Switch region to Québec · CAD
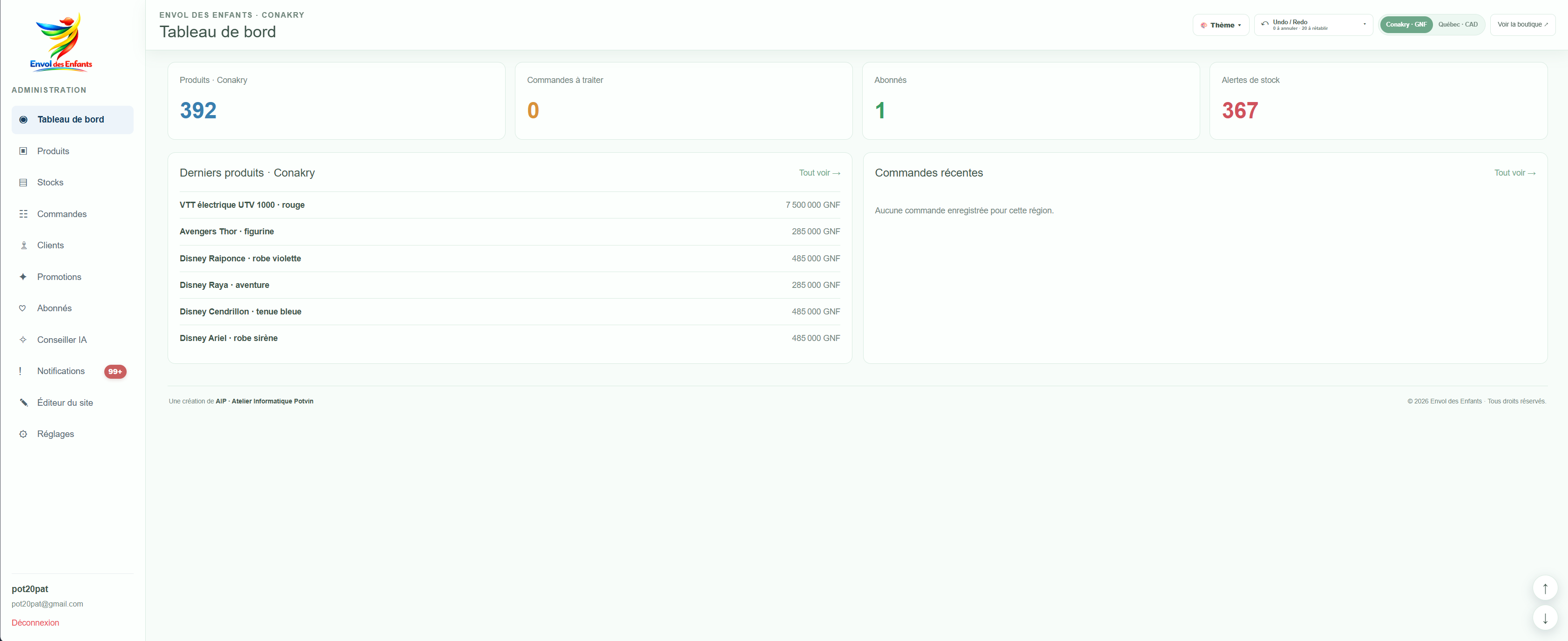The width and height of the screenshot is (1568, 641). (1458, 24)
